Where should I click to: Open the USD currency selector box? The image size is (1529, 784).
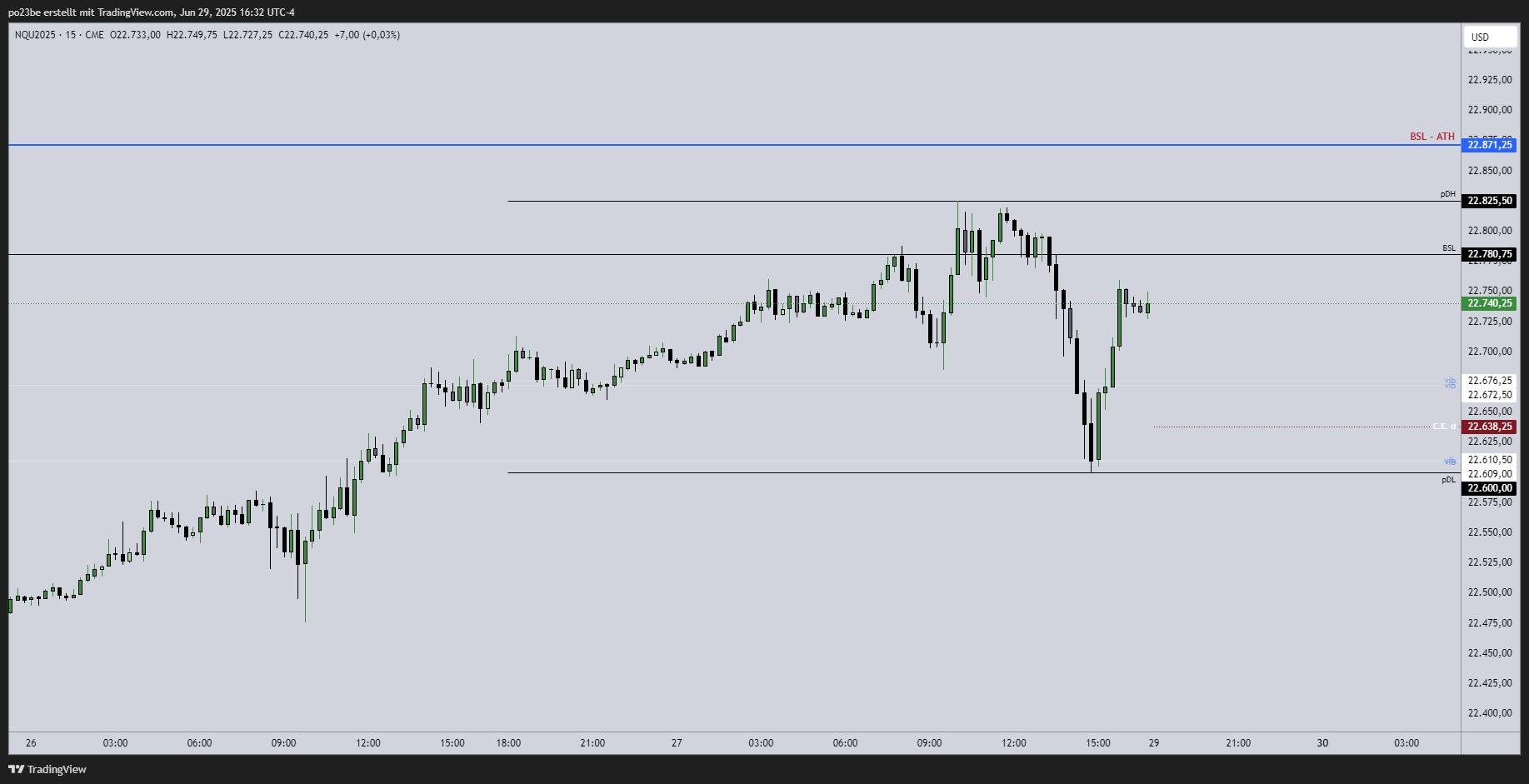tap(1491, 37)
